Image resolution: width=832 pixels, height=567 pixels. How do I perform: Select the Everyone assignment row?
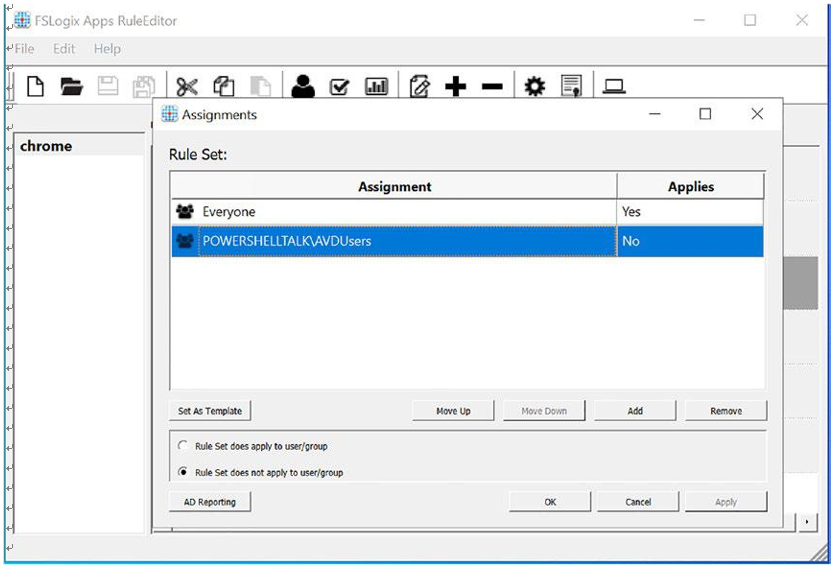click(467, 212)
